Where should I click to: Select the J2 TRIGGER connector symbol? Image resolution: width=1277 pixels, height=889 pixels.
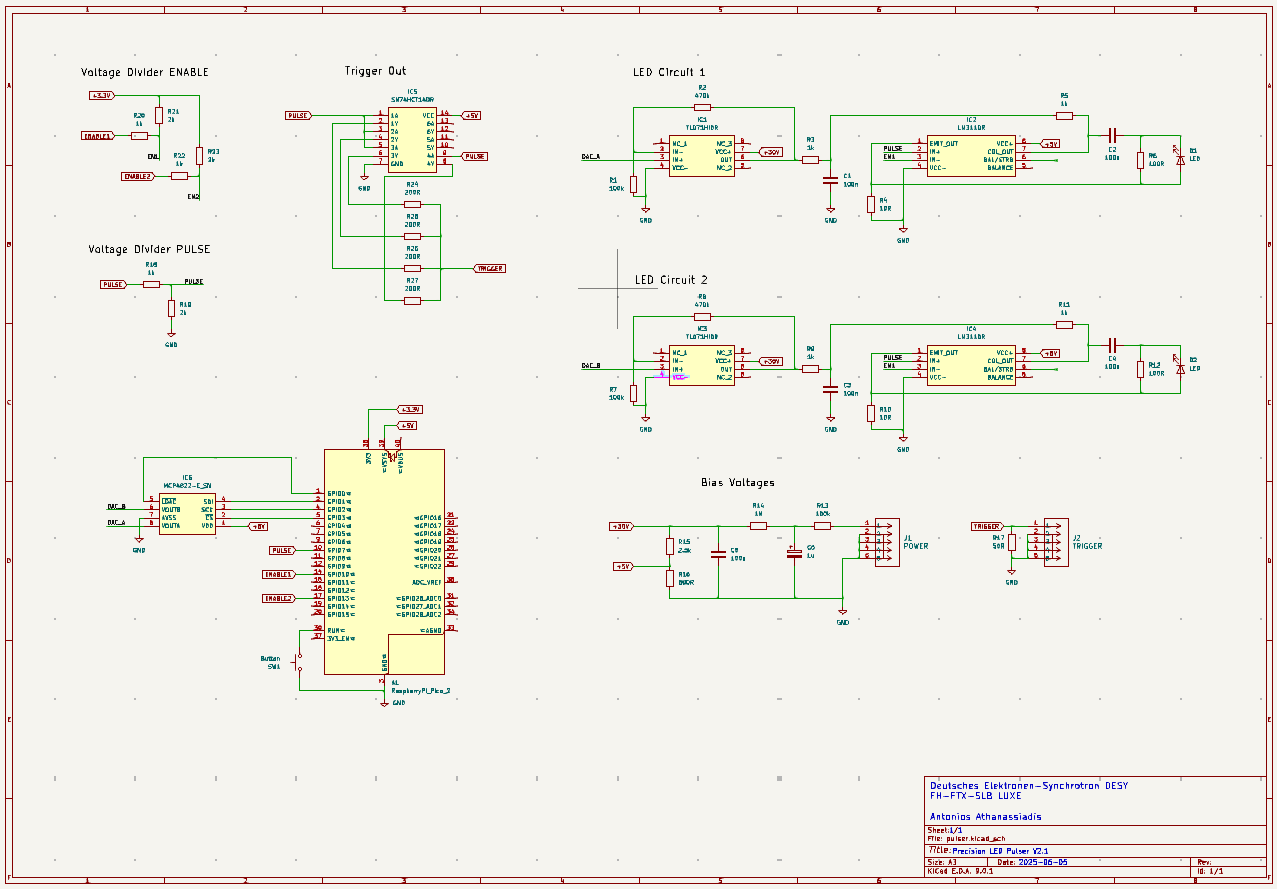tap(1056, 542)
